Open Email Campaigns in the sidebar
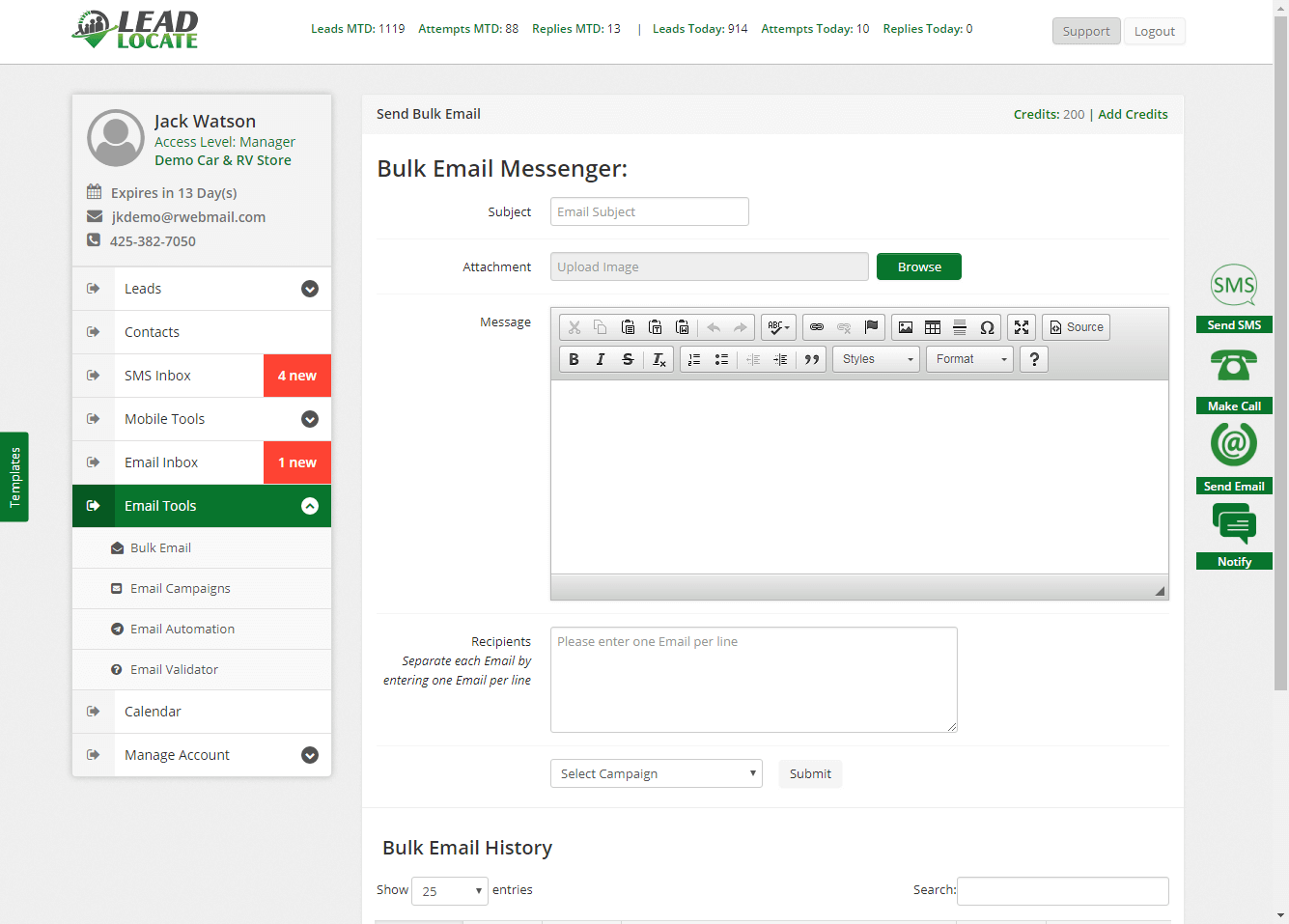 [181, 588]
